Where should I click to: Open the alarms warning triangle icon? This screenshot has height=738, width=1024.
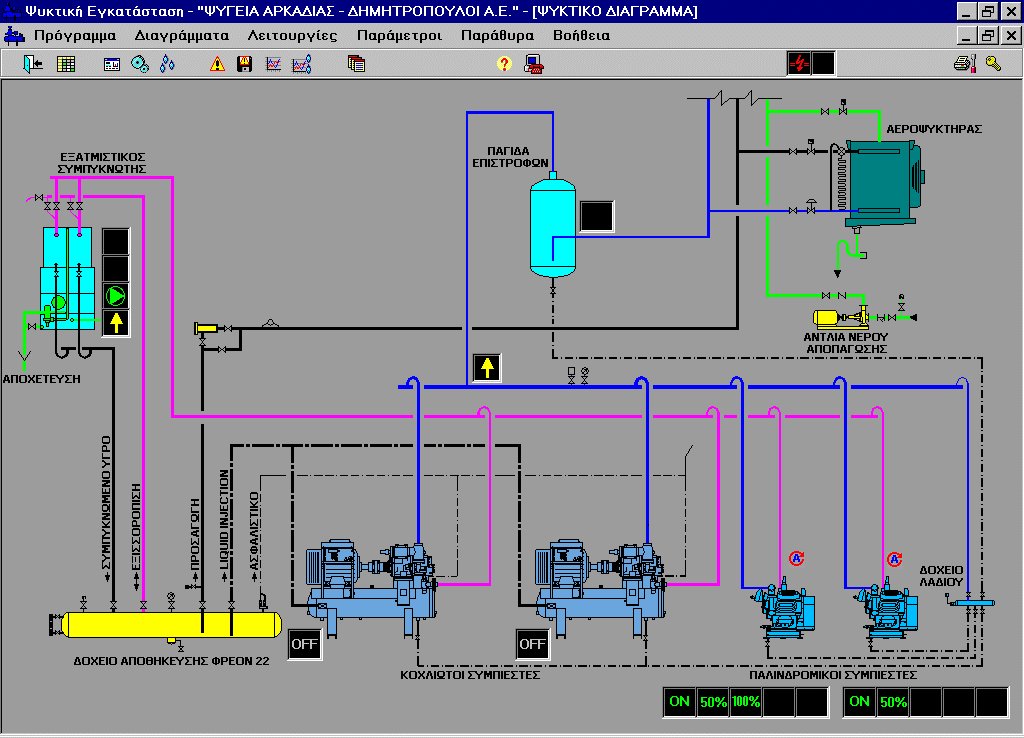(x=217, y=64)
